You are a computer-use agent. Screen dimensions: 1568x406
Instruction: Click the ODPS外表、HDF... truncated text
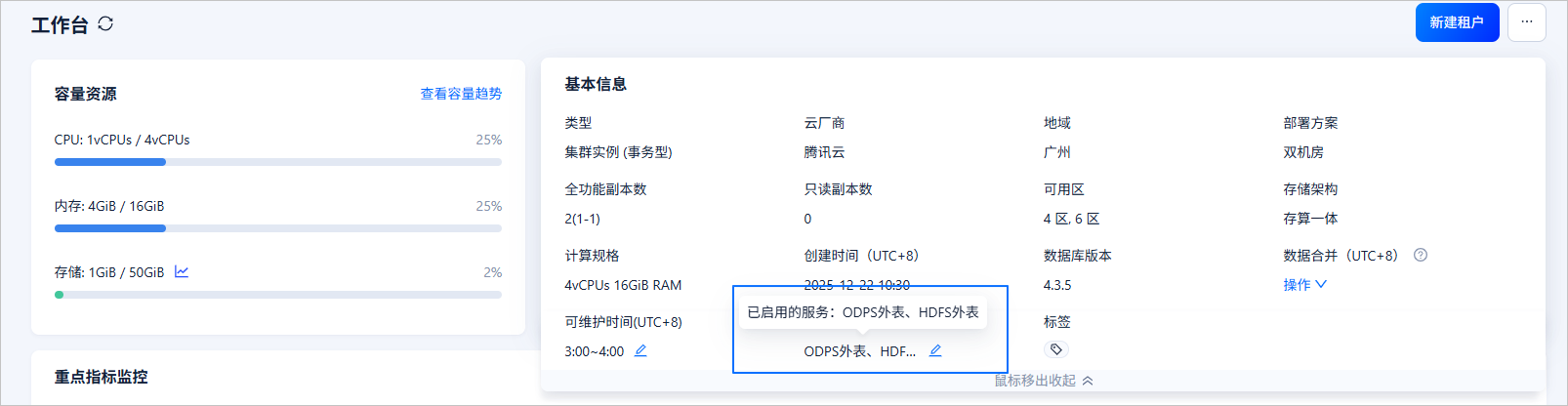click(859, 351)
